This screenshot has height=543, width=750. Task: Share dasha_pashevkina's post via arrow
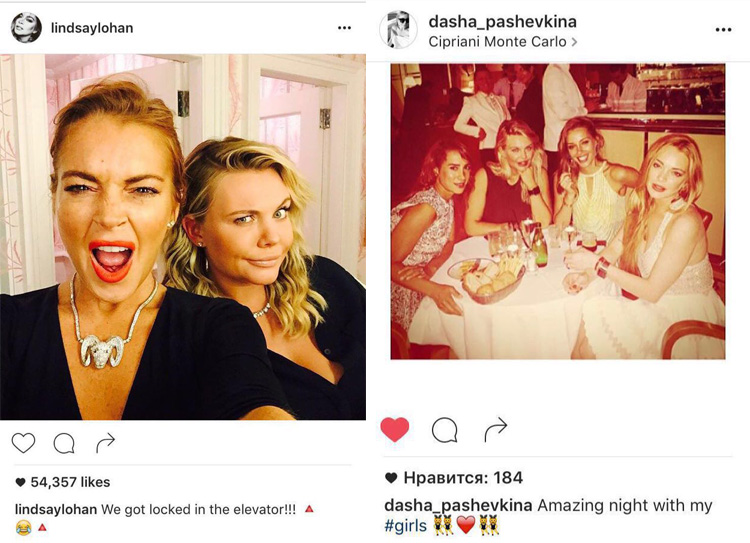[x=496, y=429]
